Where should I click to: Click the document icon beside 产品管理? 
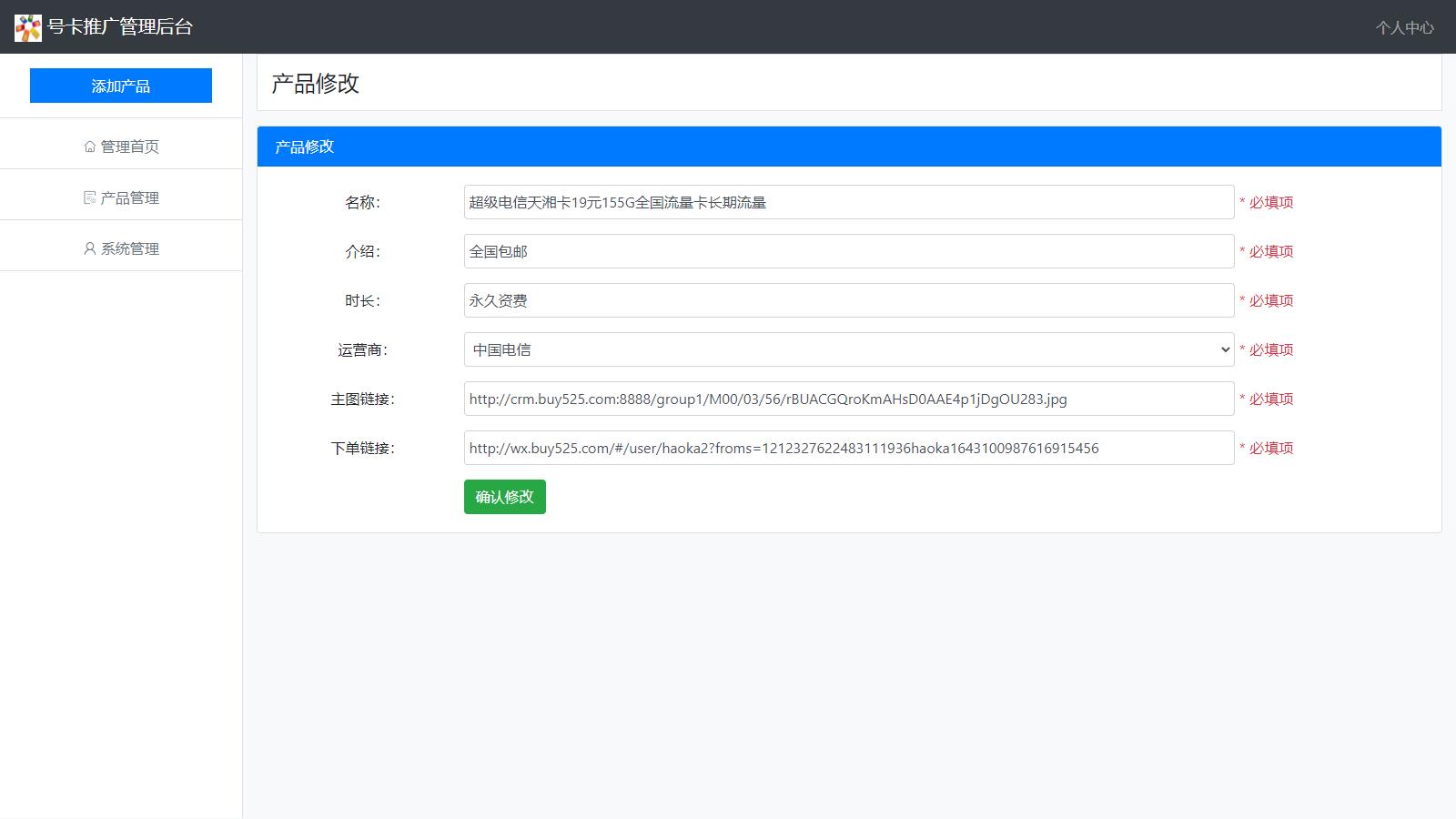[x=88, y=197]
